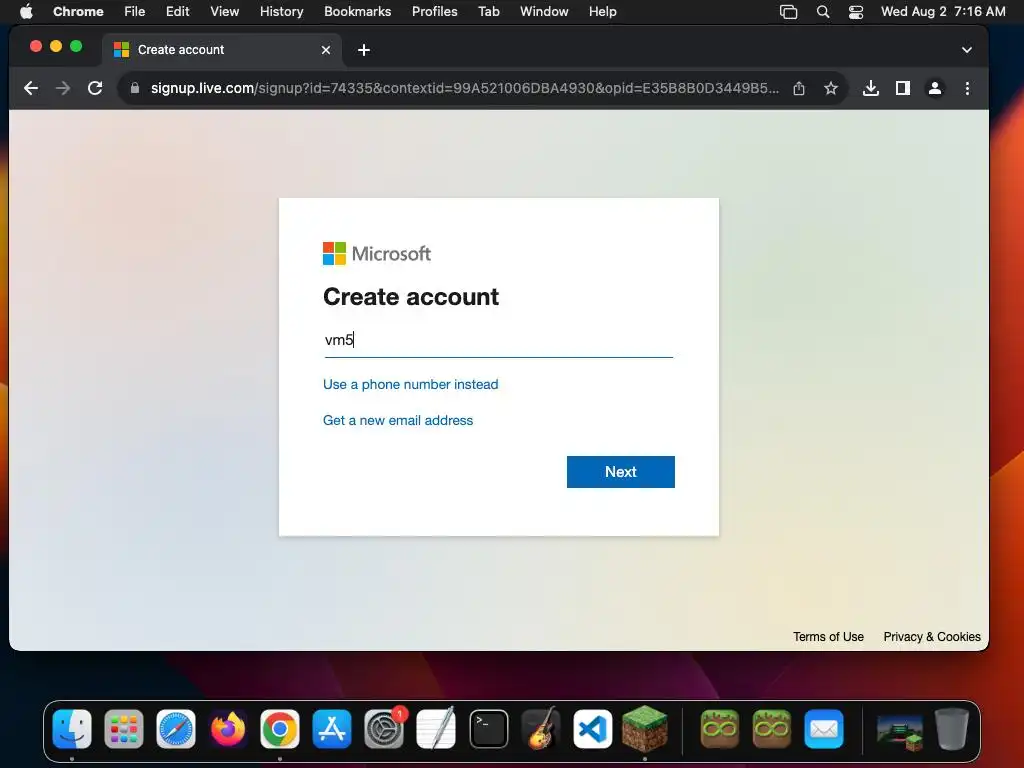Viewport: 1024px width, 768px height.
Task: Open Minecraft grass block from the Dock
Action: click(645, 729)
